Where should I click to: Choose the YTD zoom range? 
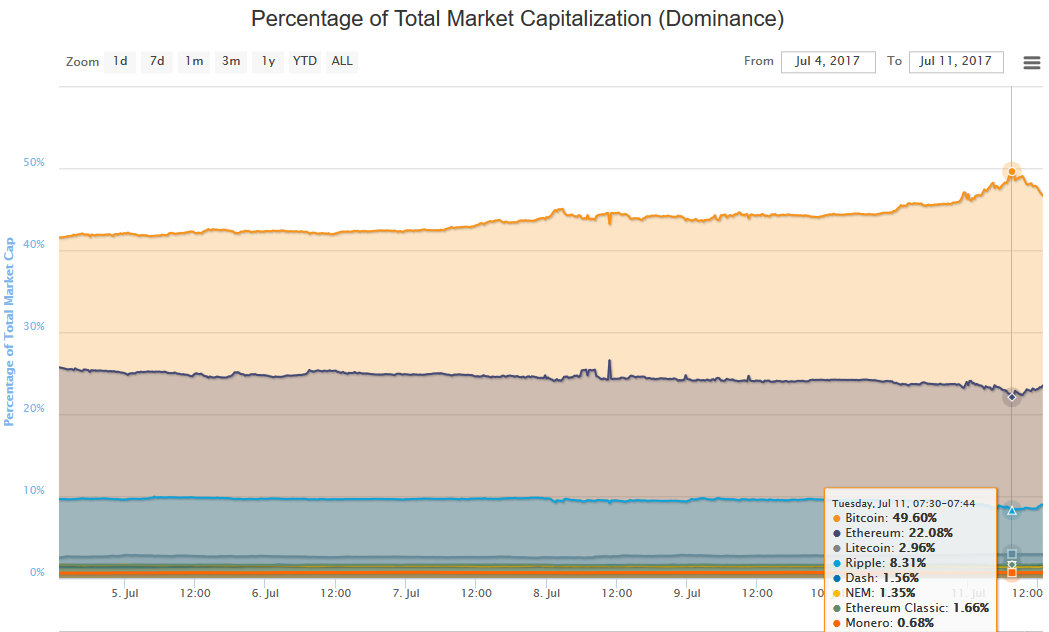click(x=305, y=61)
